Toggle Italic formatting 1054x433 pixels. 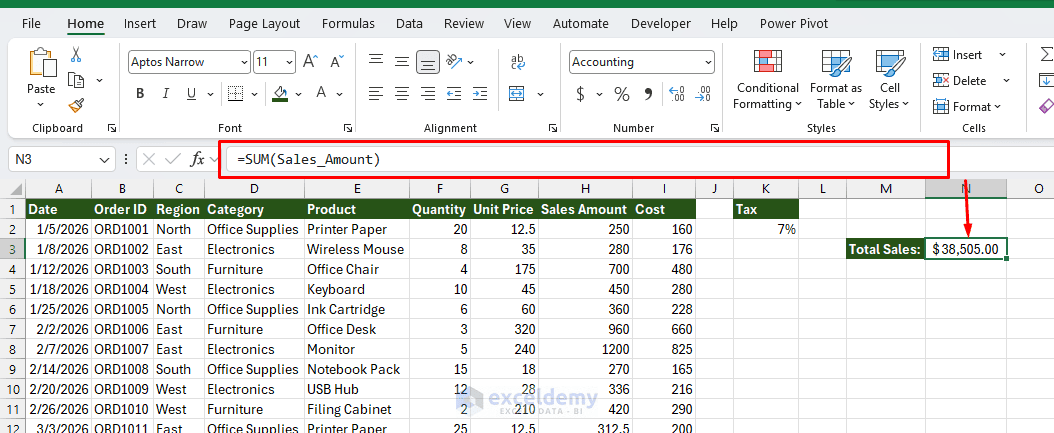(166, 93)
